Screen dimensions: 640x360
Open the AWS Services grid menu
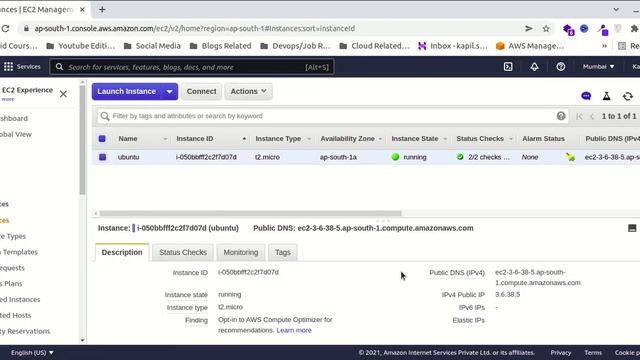9,67
